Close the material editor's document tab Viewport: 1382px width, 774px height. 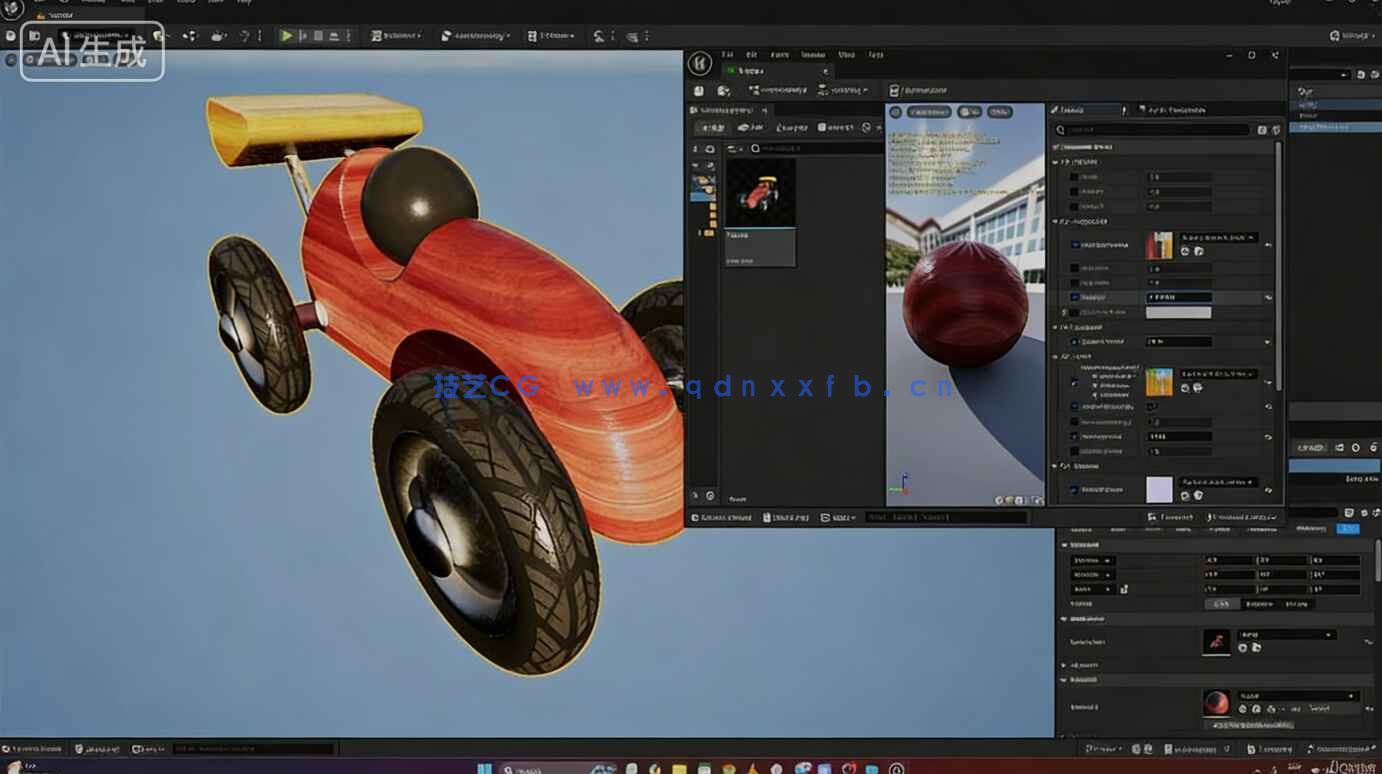[x=825, y=71]
